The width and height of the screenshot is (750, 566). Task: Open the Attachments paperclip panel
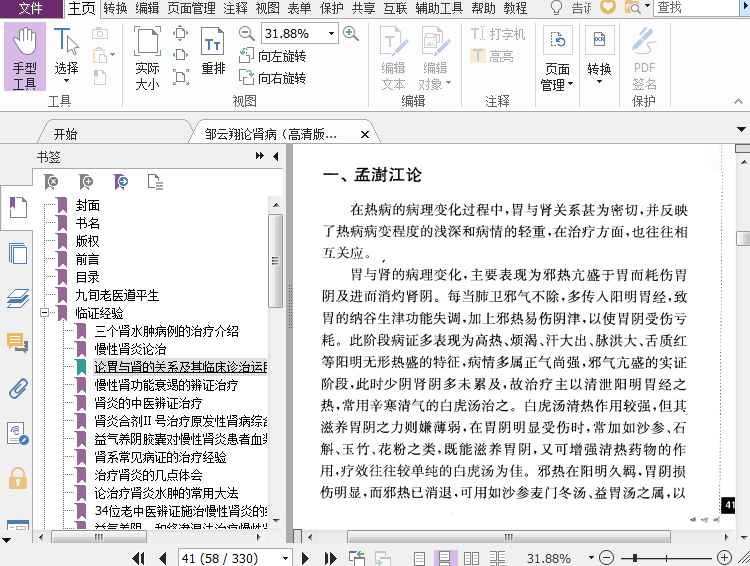tap(17, 388)
